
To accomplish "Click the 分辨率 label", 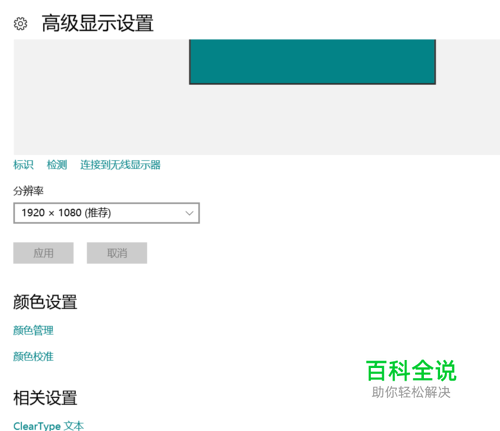I will pyautogui.click(x=28, y=191).
